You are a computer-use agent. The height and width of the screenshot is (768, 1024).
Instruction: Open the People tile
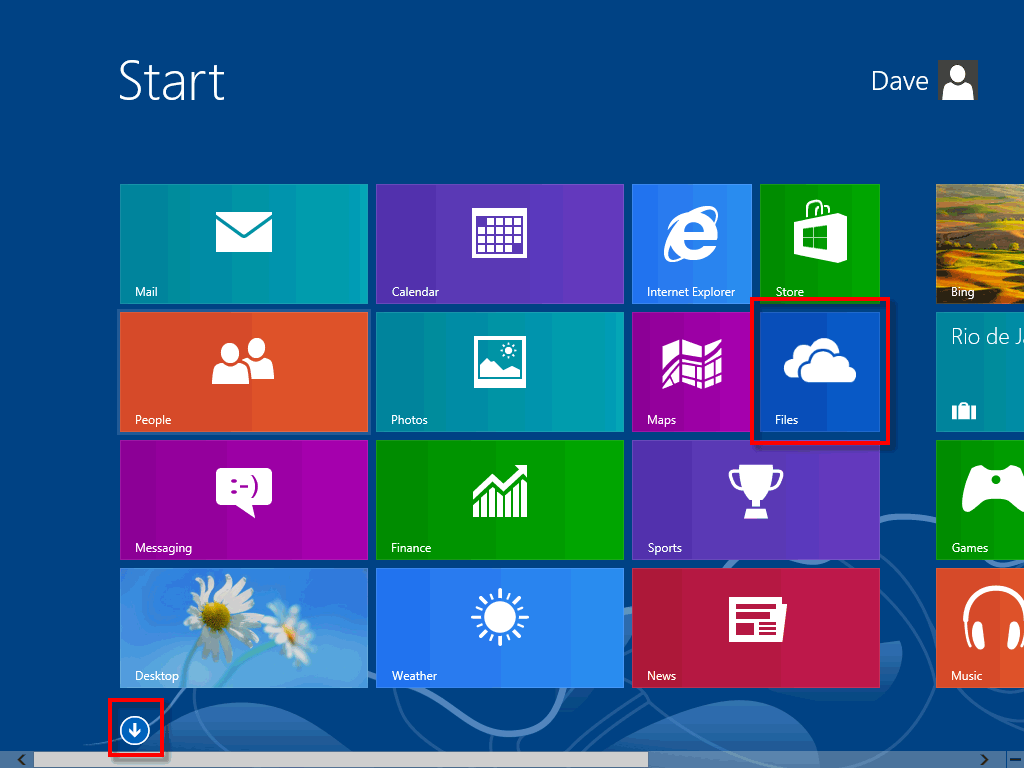[244, 372]
